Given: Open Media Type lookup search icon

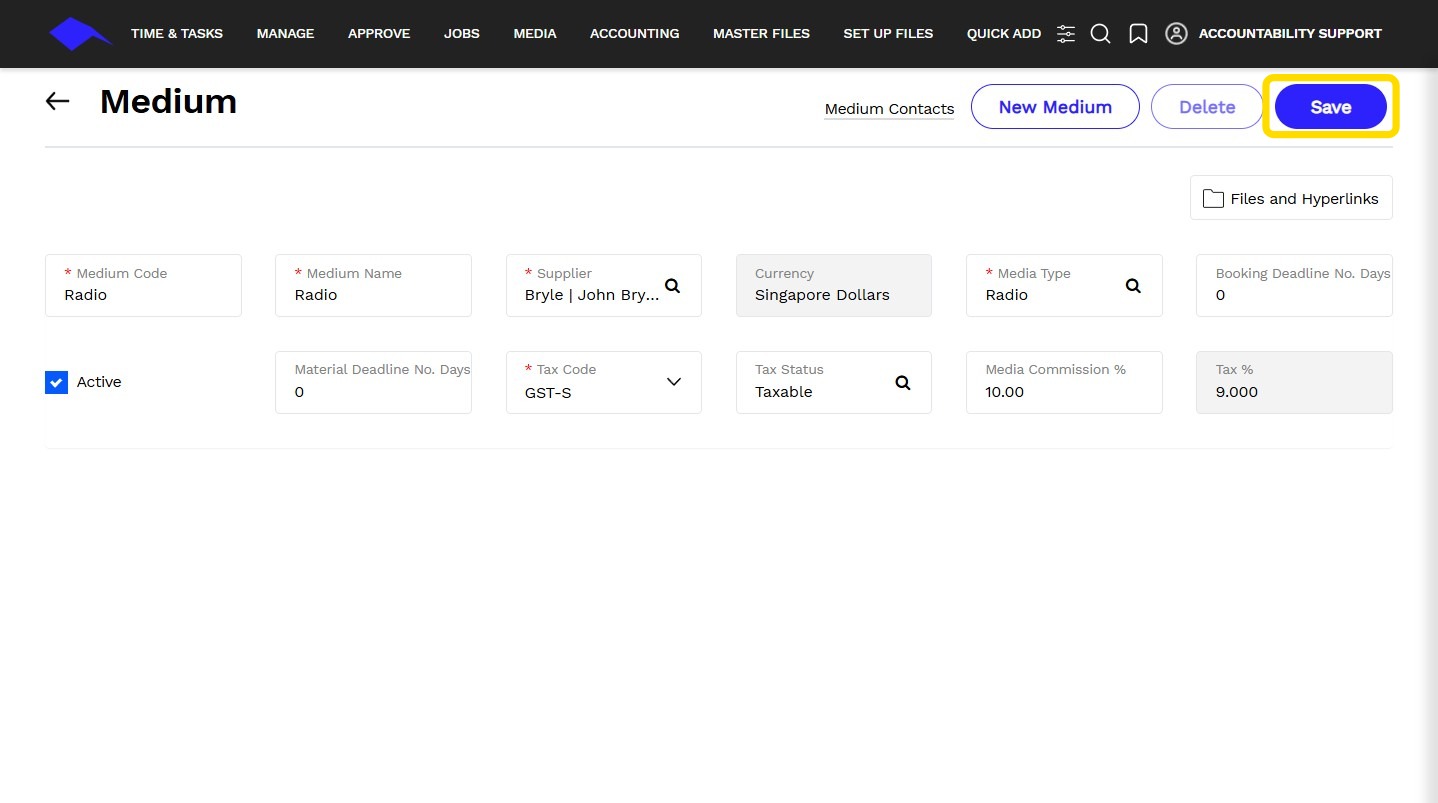Looking at the screenshot, I should tap(1133, 285).
